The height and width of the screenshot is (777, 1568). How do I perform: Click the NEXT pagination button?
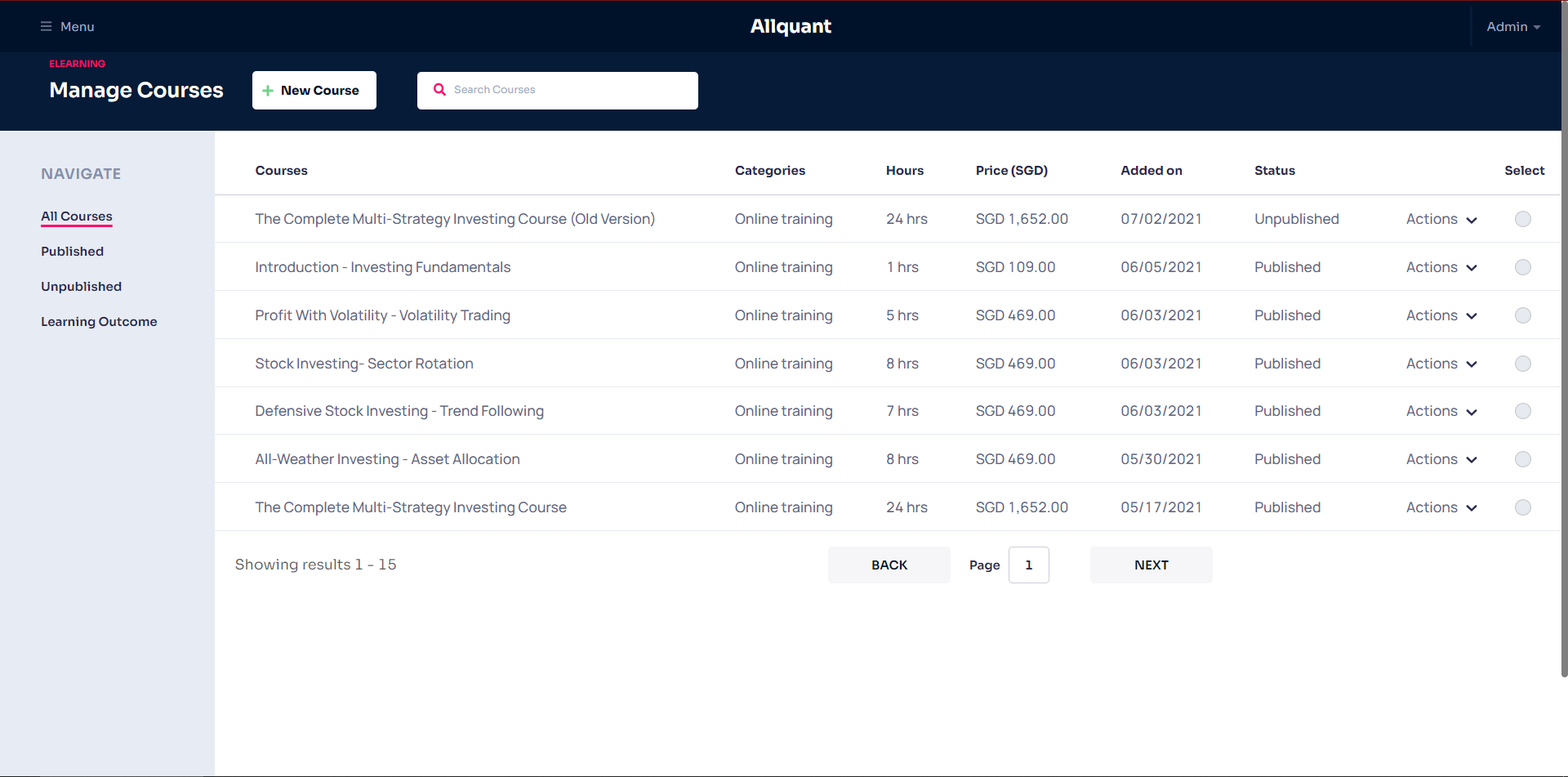pos(1151,565)
